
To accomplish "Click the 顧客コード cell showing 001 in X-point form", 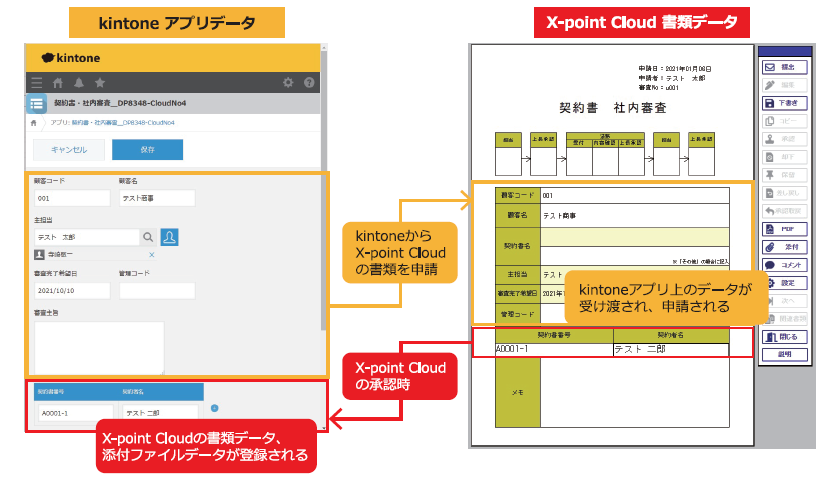I will tap(634, 196).
